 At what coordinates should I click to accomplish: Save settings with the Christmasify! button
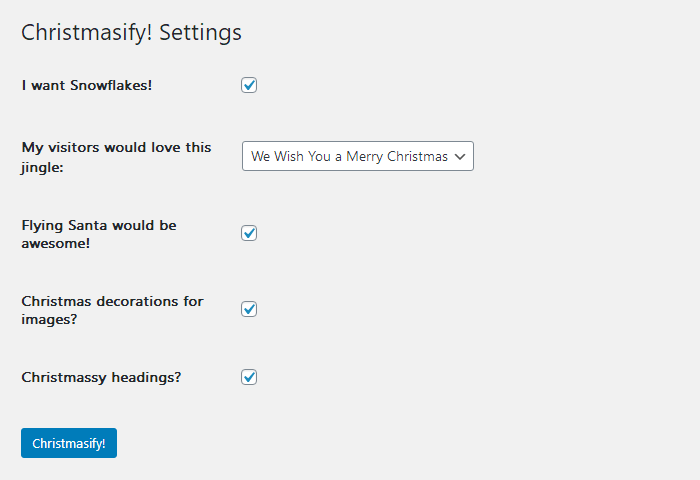click(69, 443)
